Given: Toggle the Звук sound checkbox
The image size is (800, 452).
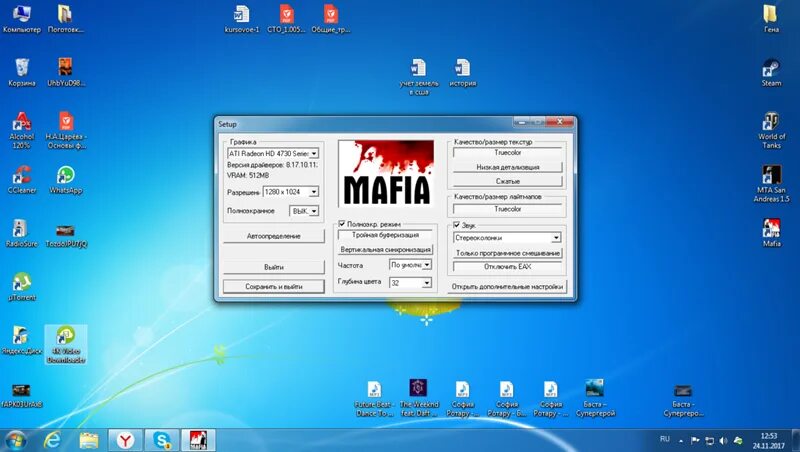Looking at the screenshot, I should click(457, 225).
